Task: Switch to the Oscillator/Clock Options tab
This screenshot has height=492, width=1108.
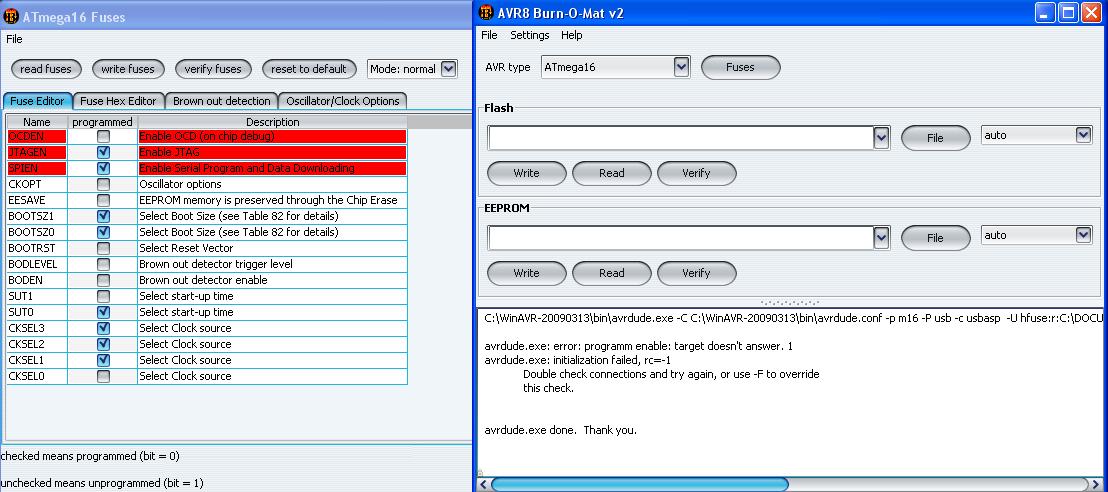Action: [343, 101]
